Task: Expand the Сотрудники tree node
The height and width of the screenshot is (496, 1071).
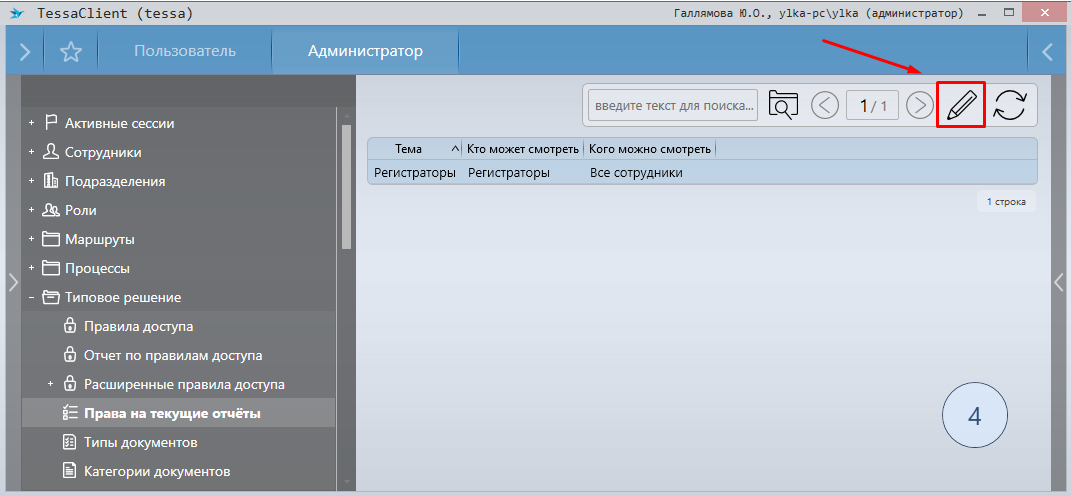Action: tap(31, 153)
